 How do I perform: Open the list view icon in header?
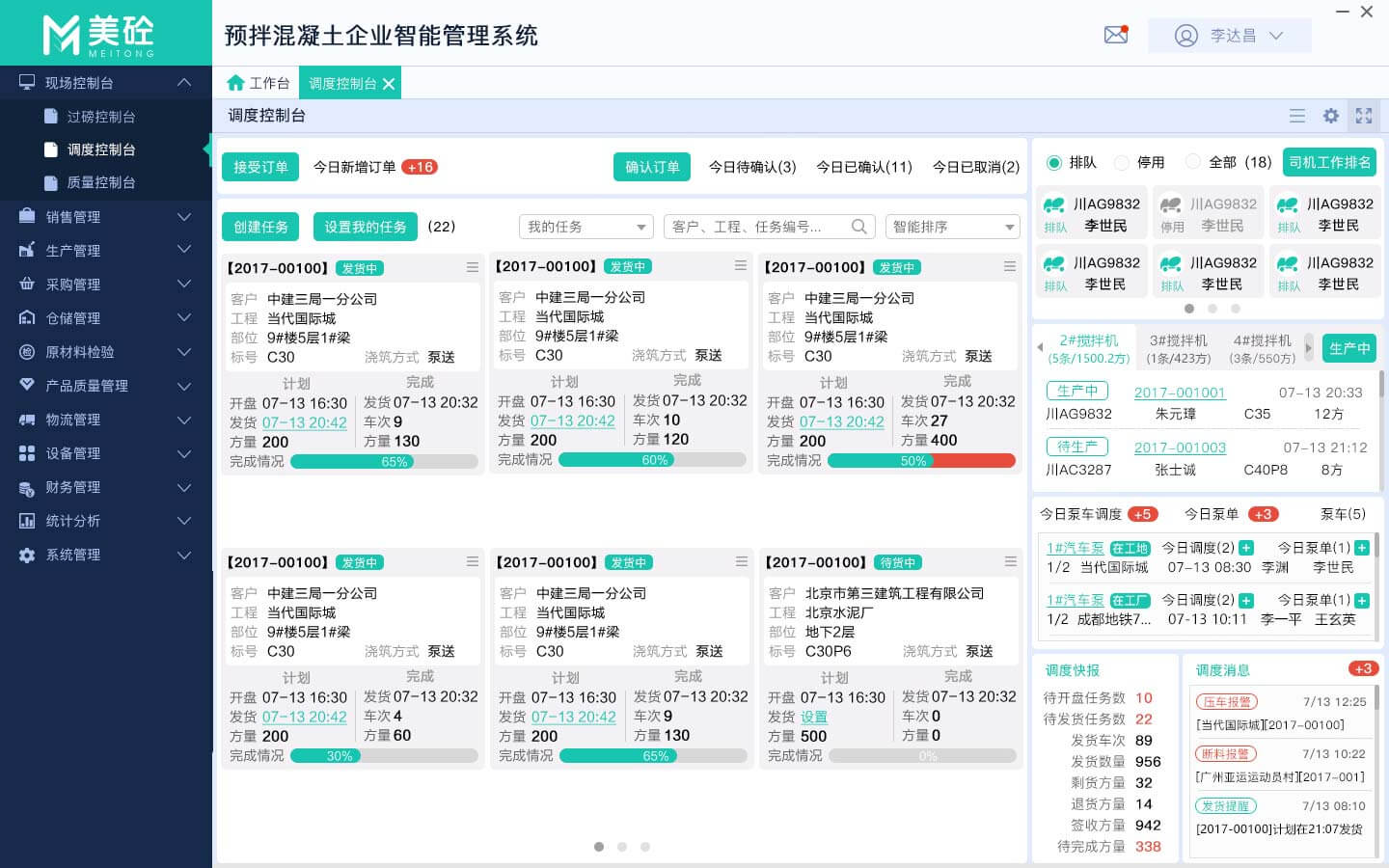point(1297,116)
